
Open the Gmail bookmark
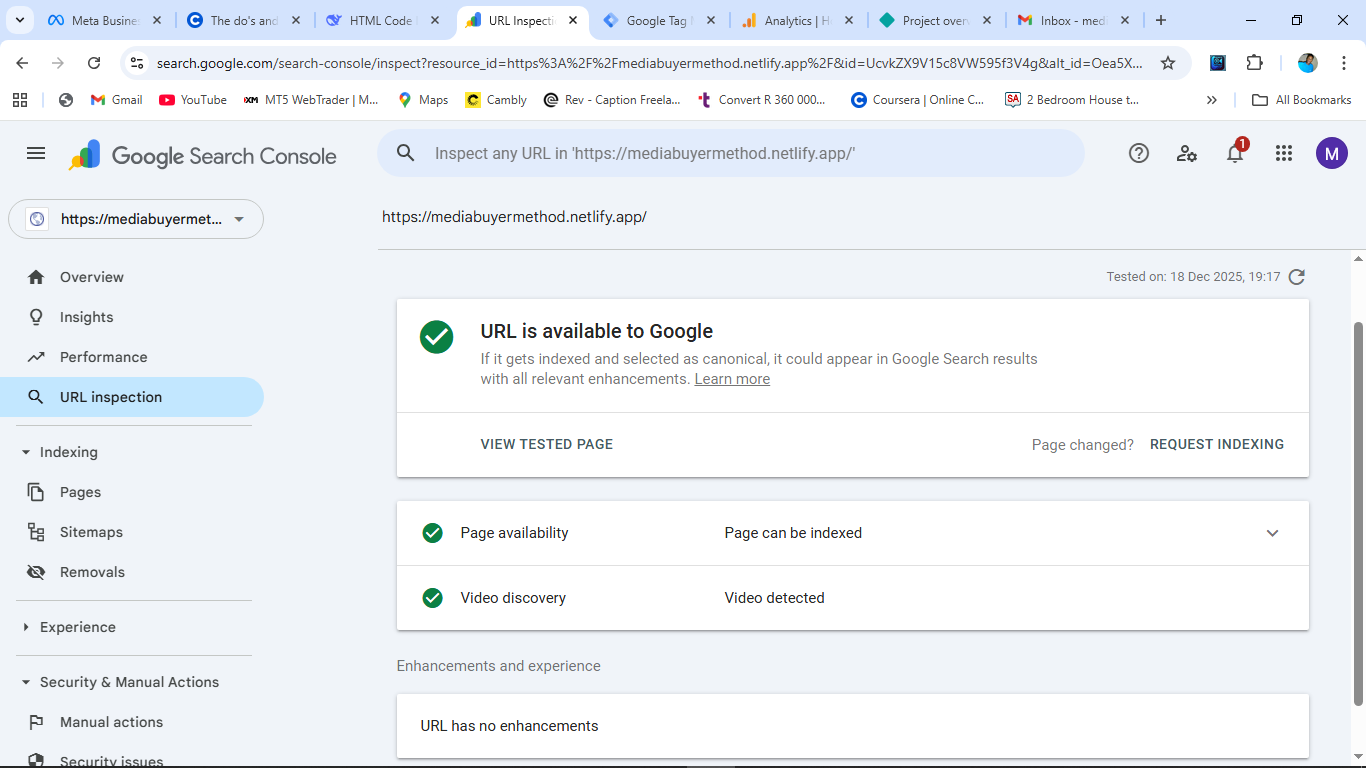coord(116,100)
